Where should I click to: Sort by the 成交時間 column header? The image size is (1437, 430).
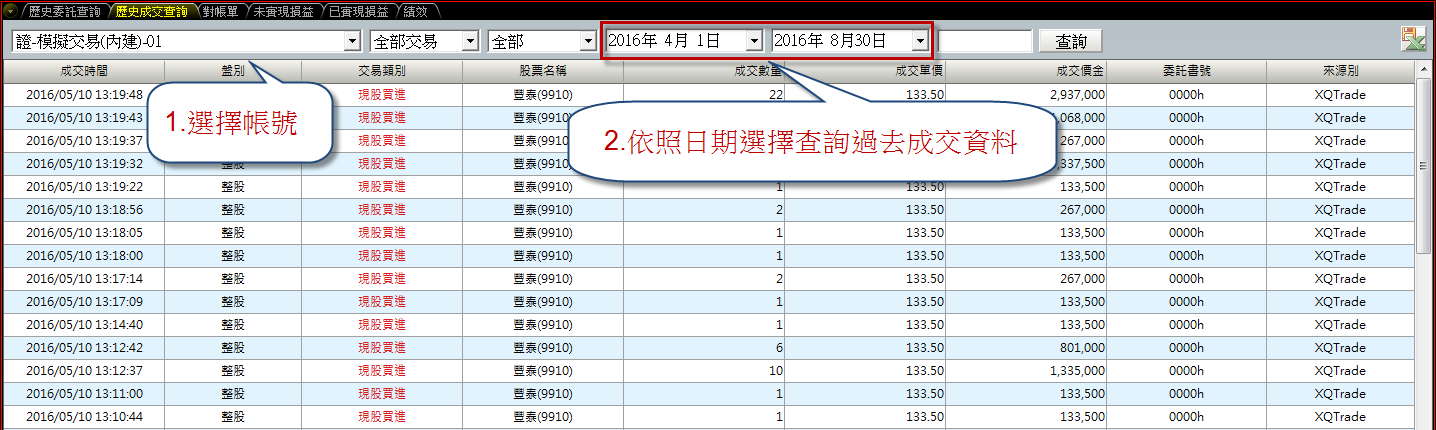pos(84,71)
